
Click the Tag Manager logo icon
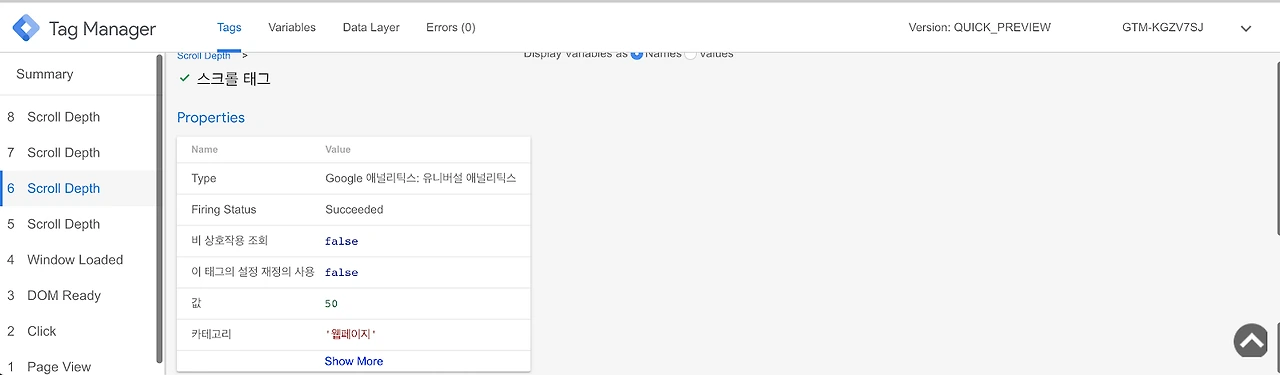pyautogui.click(x=26, y=28)
